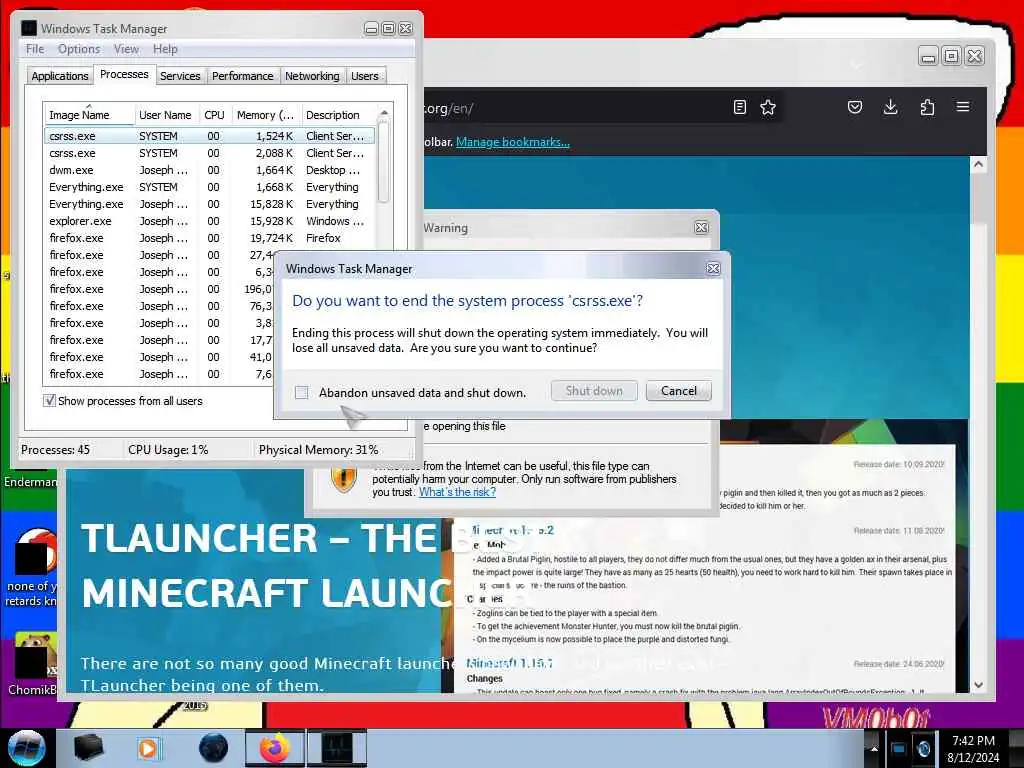1024x768 pixels.
Task: Sort processes by User Name column
Action: click(x=165, y=115)
